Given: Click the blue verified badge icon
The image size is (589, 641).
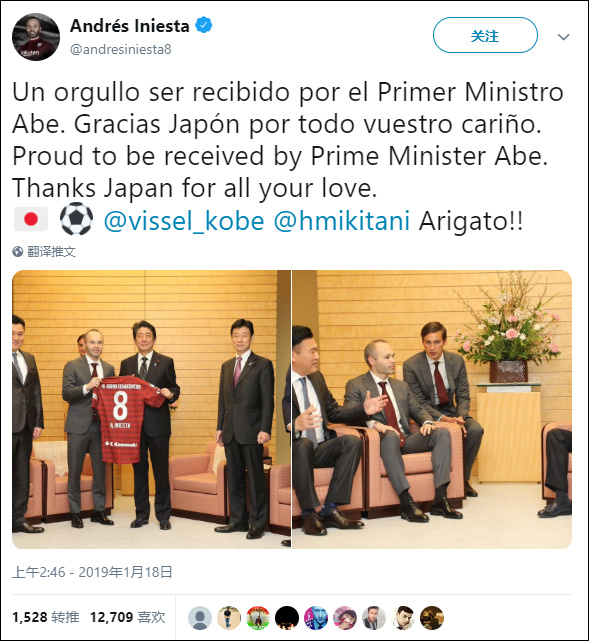Looking at the screenshot, I should pyautogui.click(x=204, y=26).
